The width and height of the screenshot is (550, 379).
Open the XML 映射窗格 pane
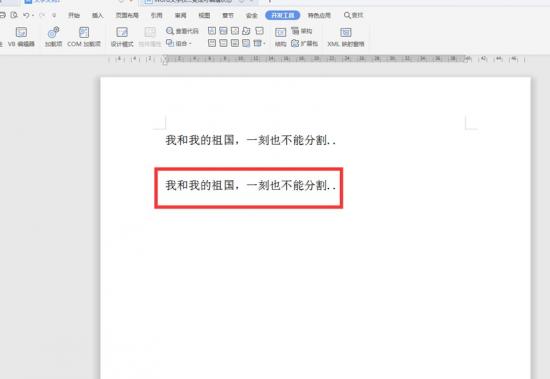pyautogui.click(x=346, y=36)
